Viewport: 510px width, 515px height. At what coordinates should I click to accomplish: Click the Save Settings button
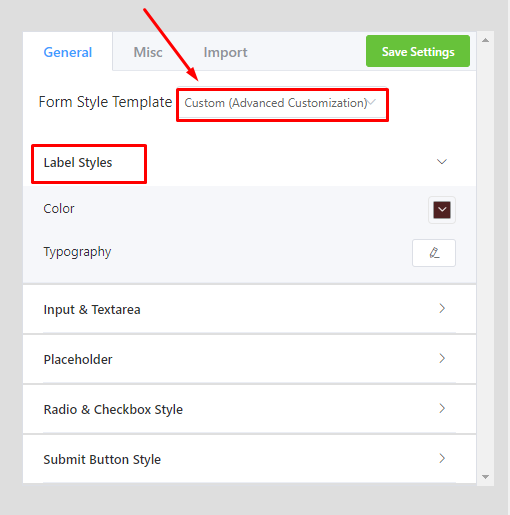[x=418, y=51]
